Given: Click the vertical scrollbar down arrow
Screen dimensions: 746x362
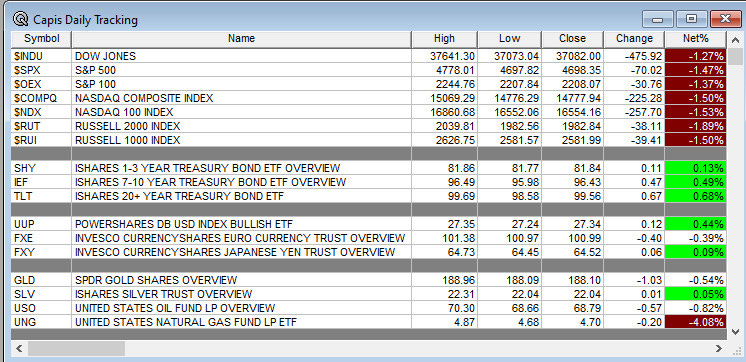Looking at the screenshot, I should 736,332.
